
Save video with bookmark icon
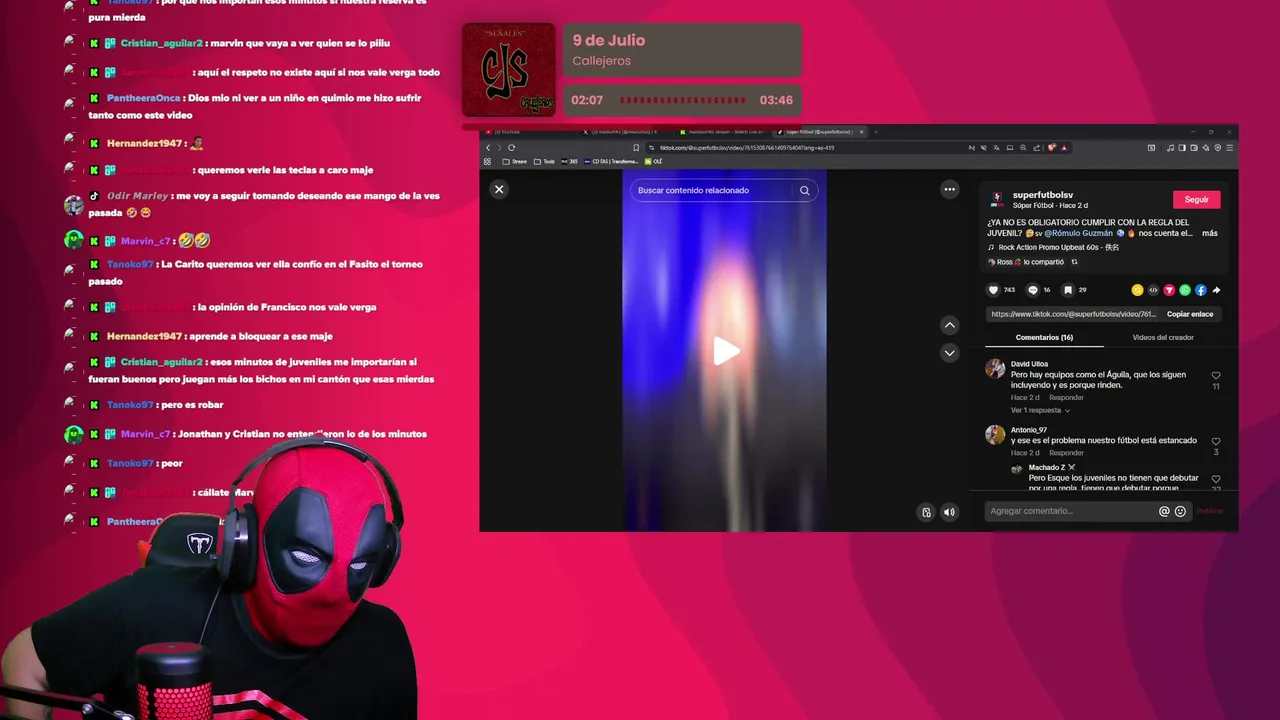click(1068, 290)
